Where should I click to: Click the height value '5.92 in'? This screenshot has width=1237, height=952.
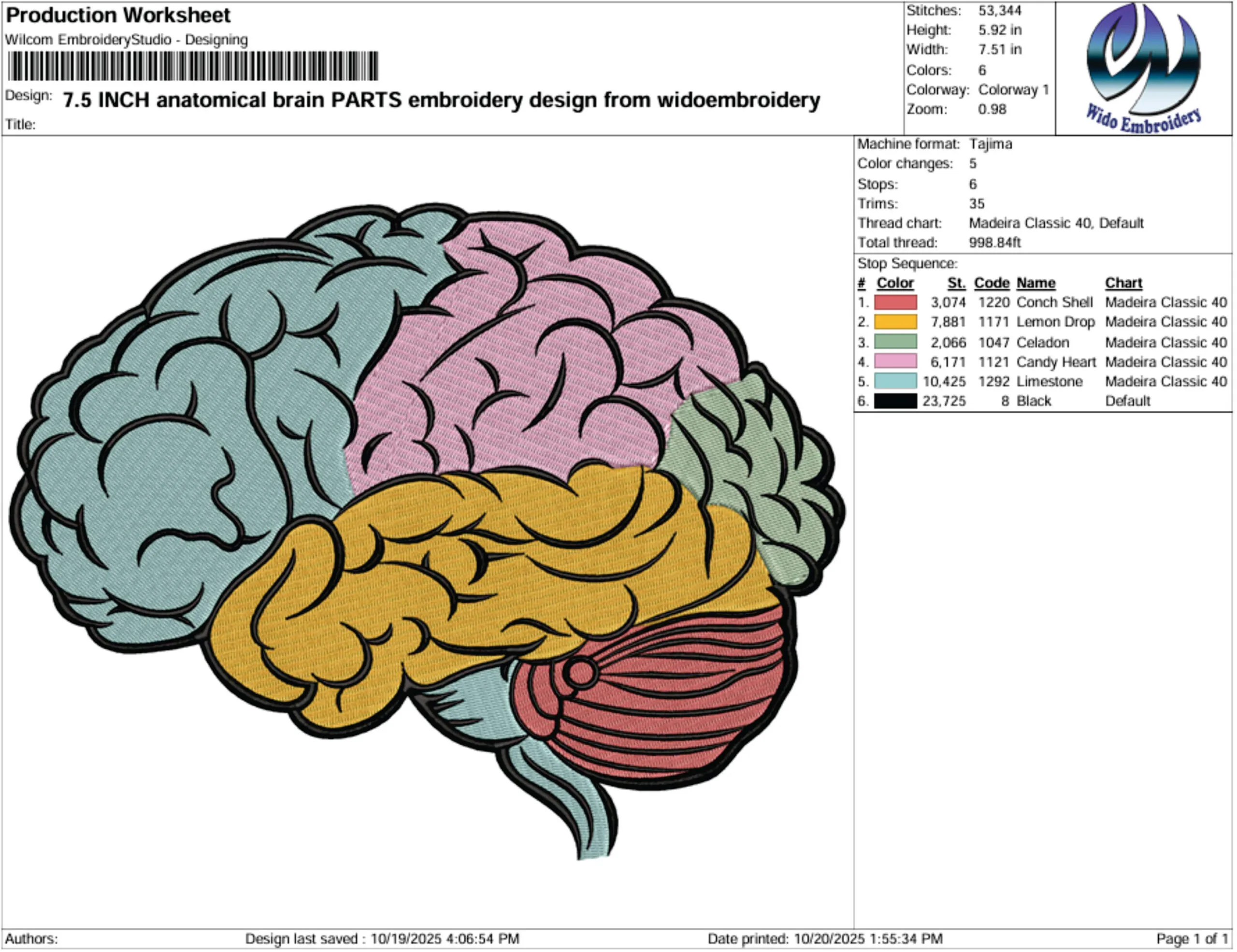pos(1000,30)
